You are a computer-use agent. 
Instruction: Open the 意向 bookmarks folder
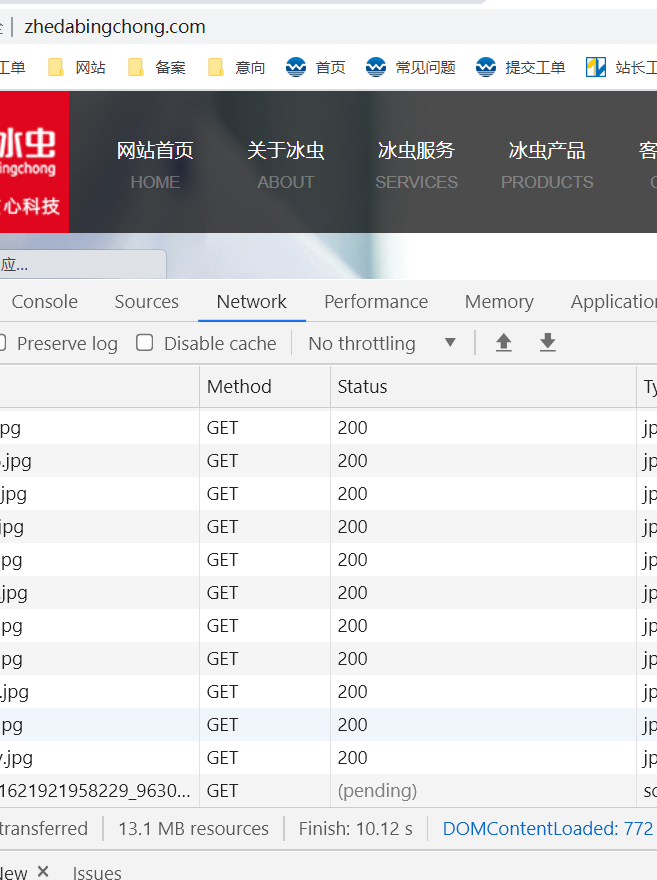pos(237,67)
